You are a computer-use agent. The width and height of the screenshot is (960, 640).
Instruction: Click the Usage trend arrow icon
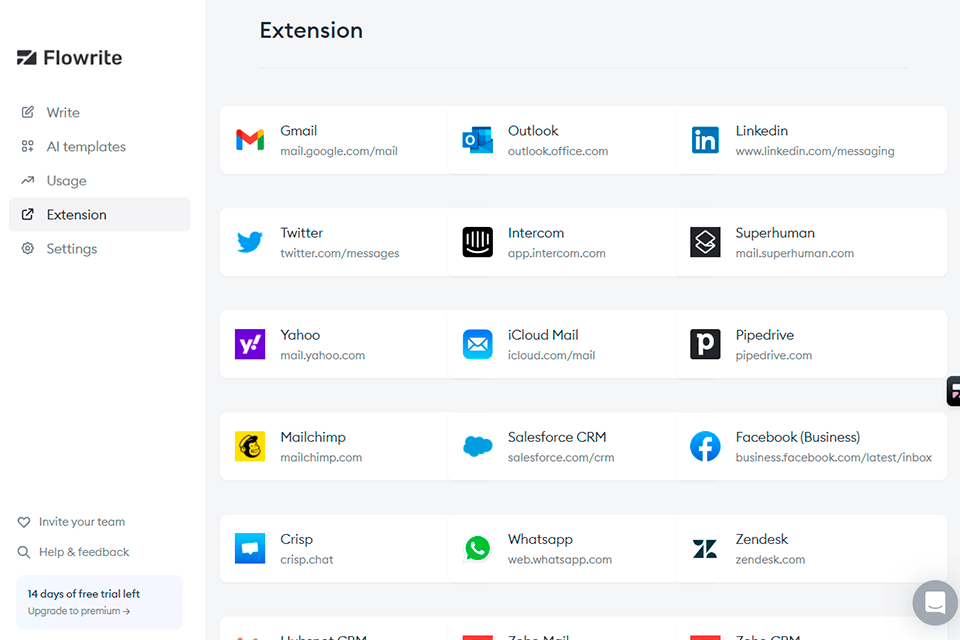28,180
